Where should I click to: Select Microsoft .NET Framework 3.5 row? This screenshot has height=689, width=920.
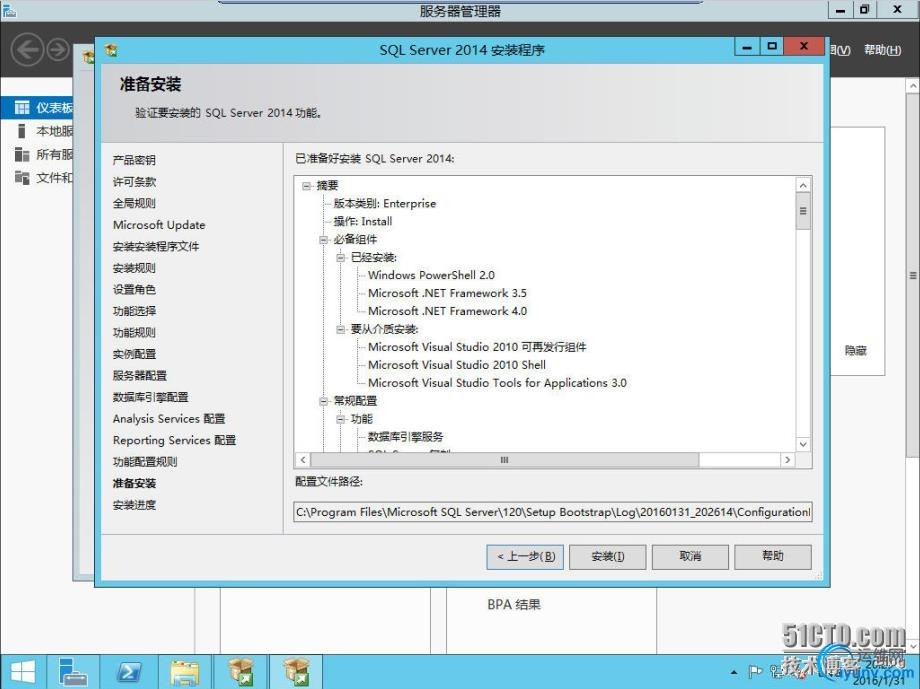pyautogui.click(x=447, y=293)
